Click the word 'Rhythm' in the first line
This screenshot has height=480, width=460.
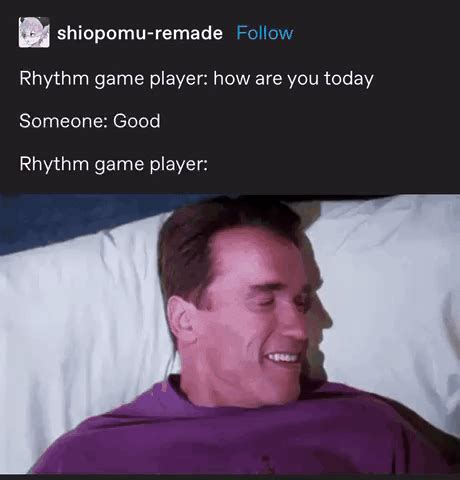click(x=54, y=79)
